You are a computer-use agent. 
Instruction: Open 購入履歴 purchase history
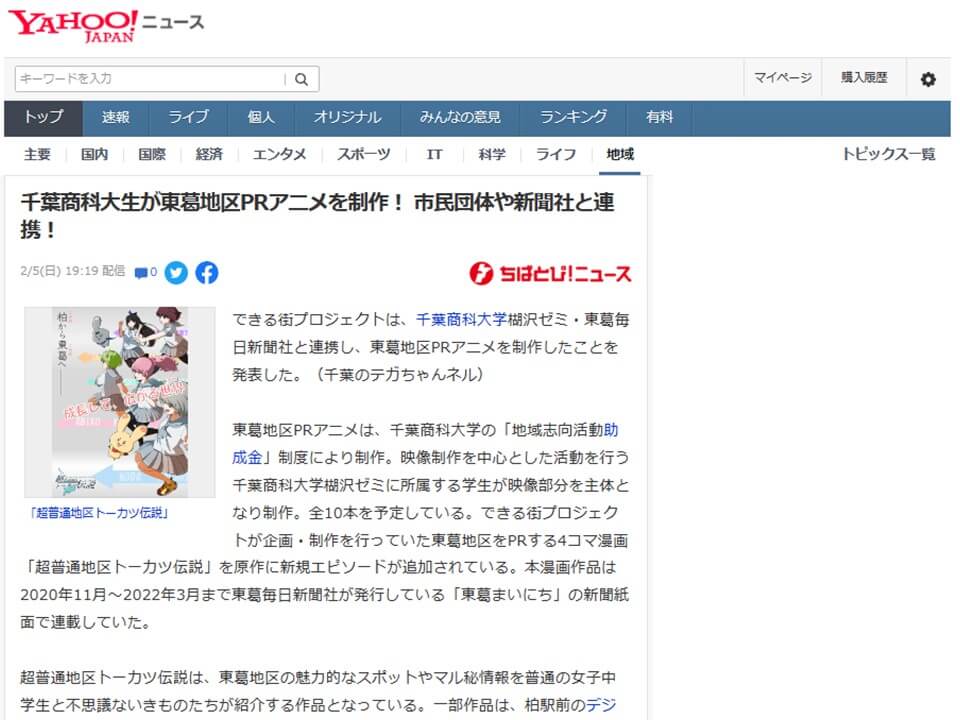[863, 78]
